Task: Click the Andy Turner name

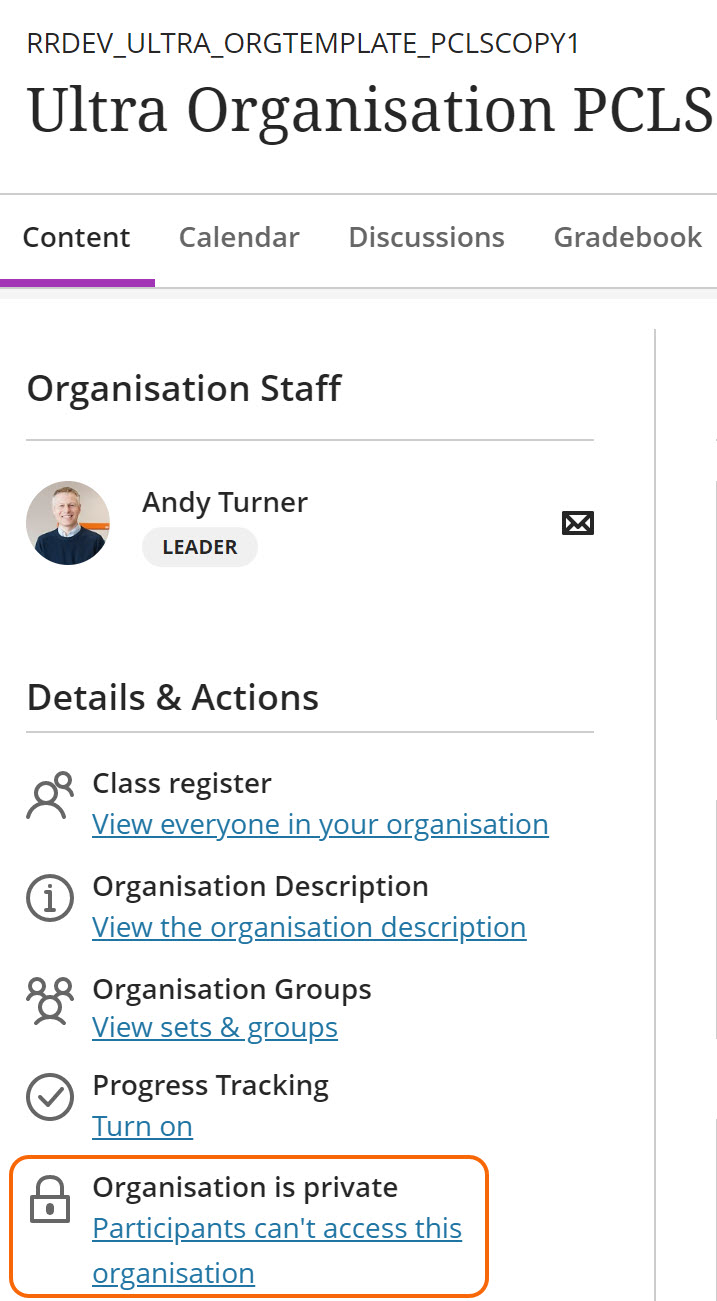Action: pos(225,502)
